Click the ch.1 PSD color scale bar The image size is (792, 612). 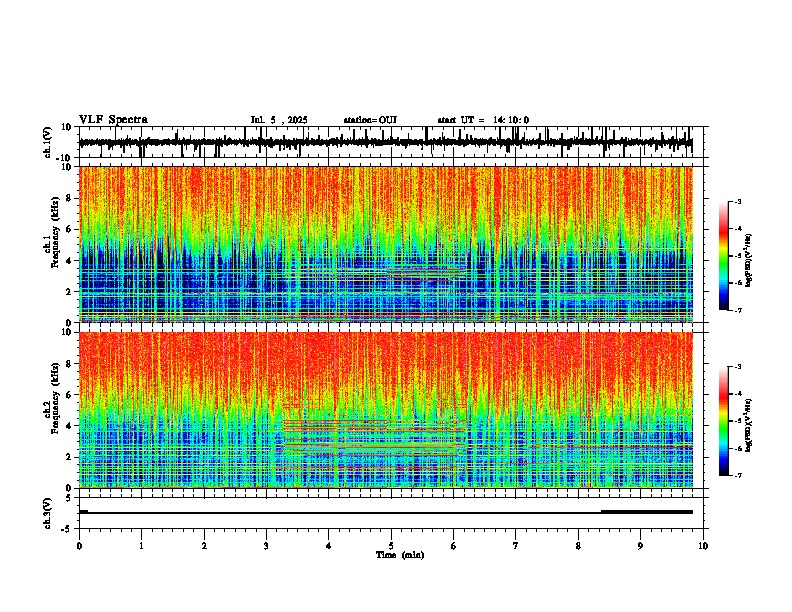(724, 256)
